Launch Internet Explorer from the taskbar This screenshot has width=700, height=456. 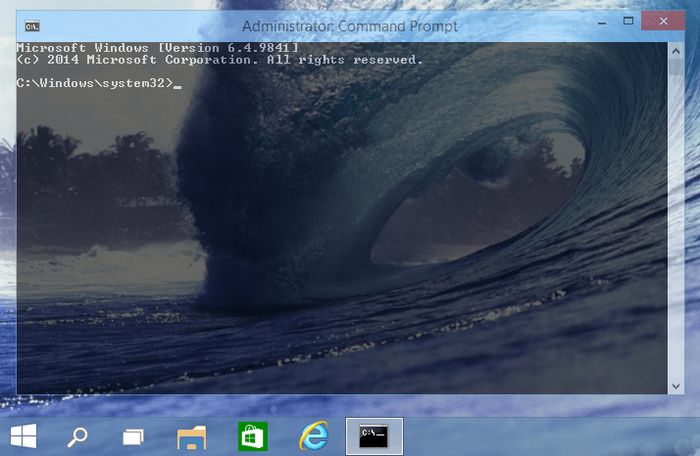tap(313, 436)
